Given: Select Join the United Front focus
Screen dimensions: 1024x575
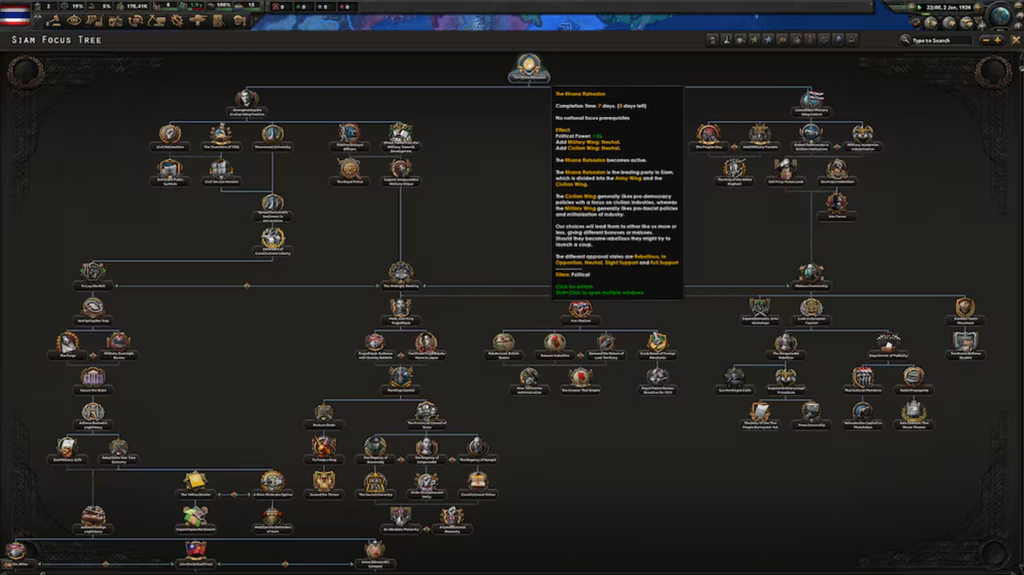Looking at the screenshot, I should point(195,553).
